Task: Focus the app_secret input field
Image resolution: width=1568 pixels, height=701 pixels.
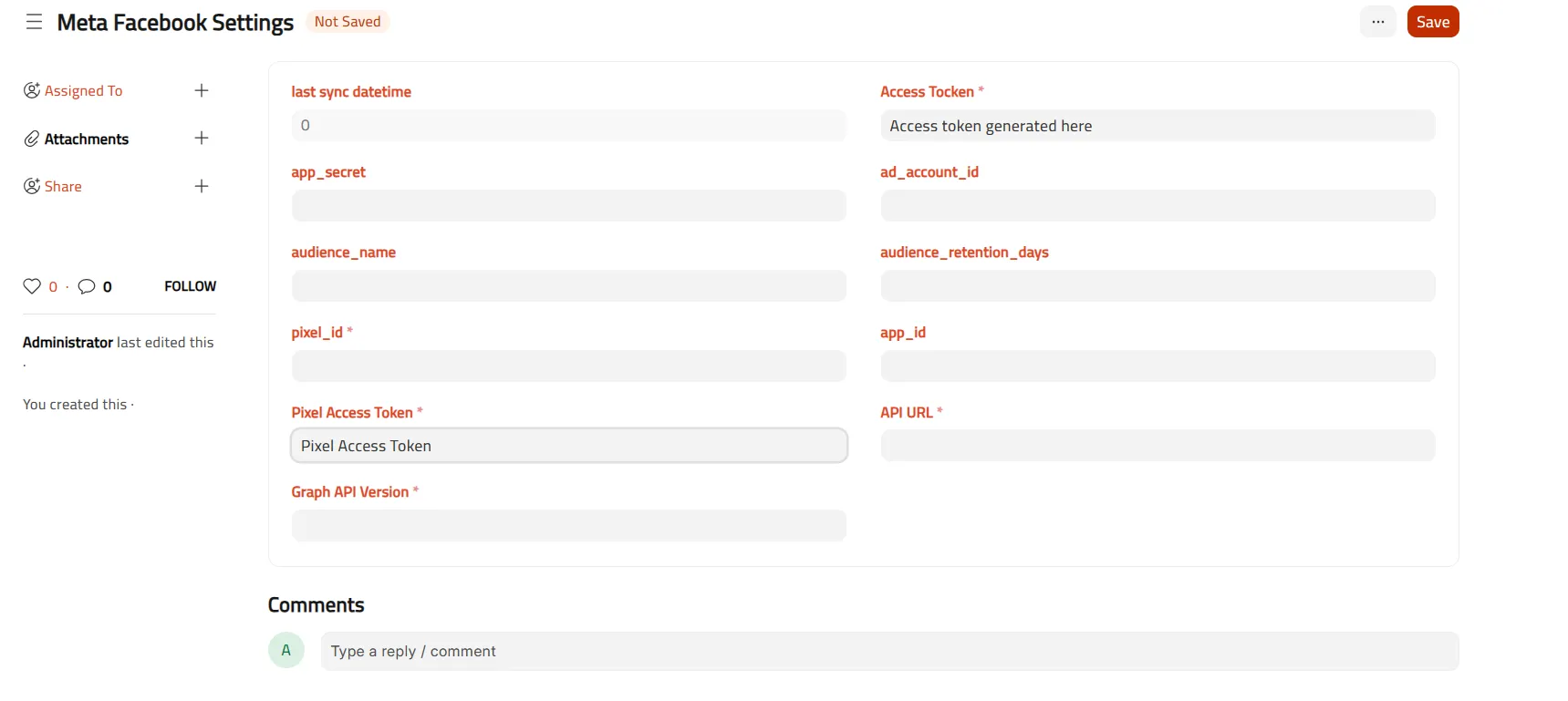Action: [569, 205]
